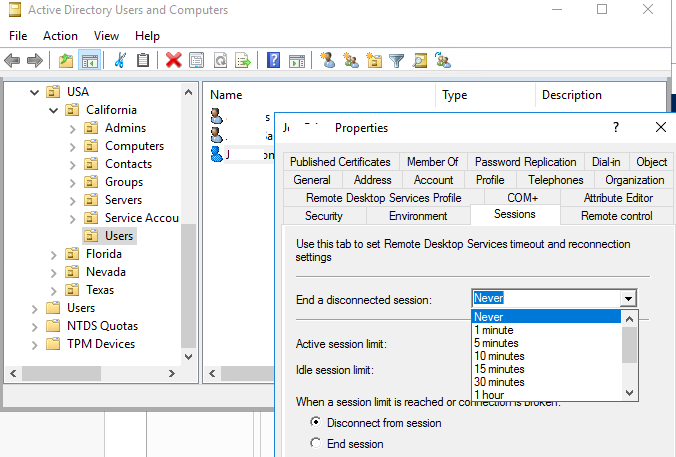Viewport: 676px width, 457px height.
Task: Open the Action menu
Action: (60, 36)
